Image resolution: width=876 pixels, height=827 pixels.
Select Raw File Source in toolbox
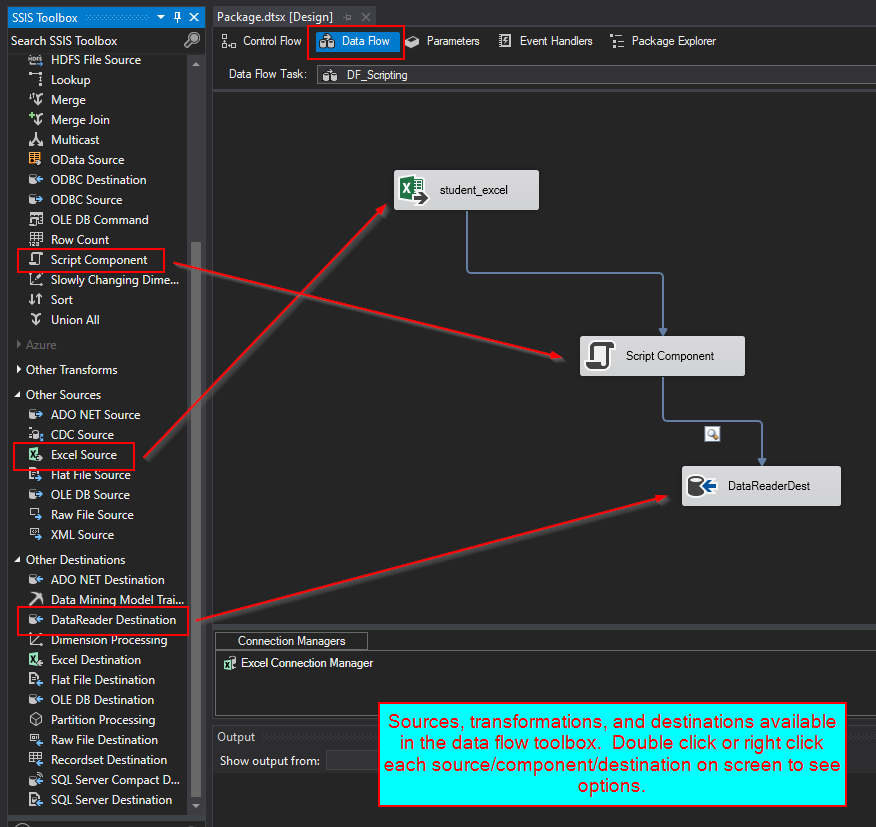point(92,515)
